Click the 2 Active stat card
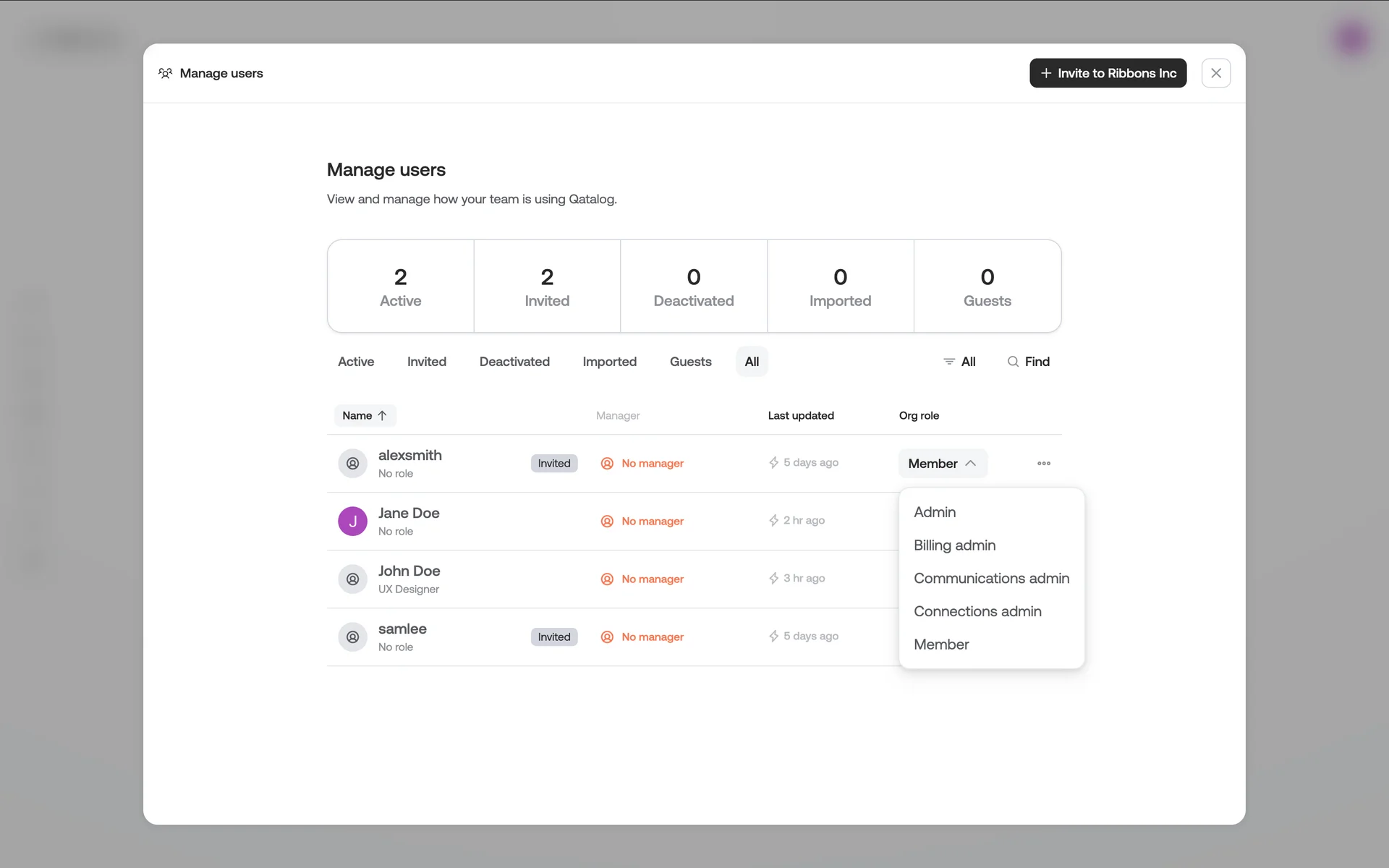Screen dimensions: 1389x868 400,286
